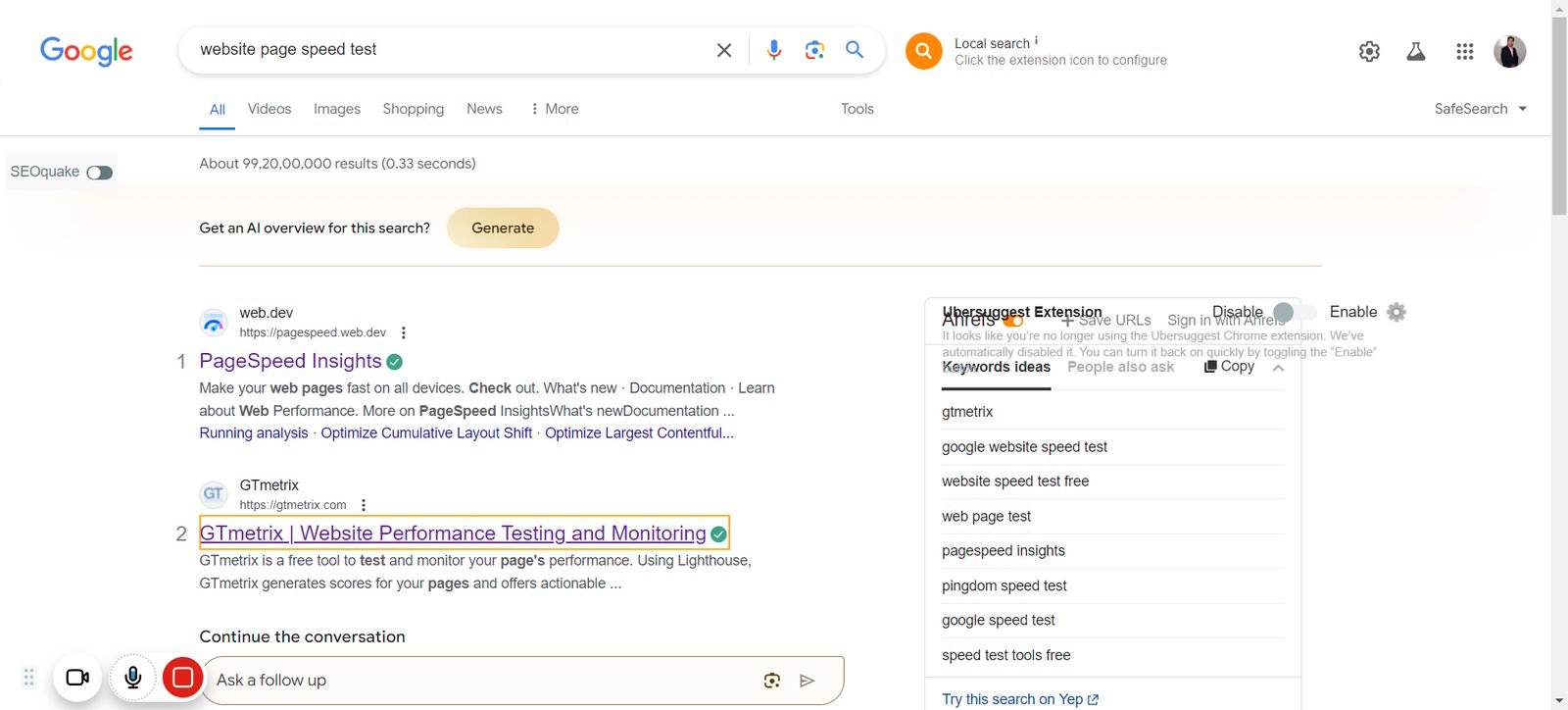The width and height of the screenshot is (1568, 710).
Task: Open the Tools filter options
Action: [x=857, y=109]
